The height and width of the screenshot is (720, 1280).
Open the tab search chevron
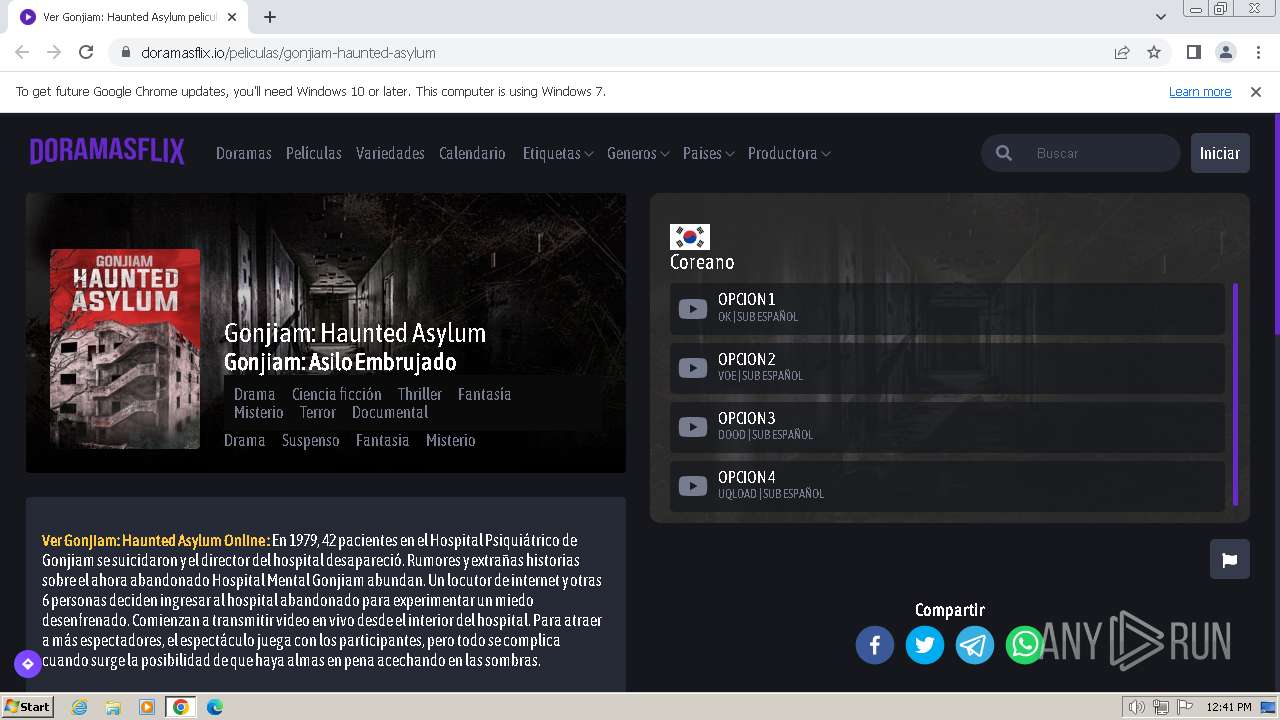tap(1160, 17)
